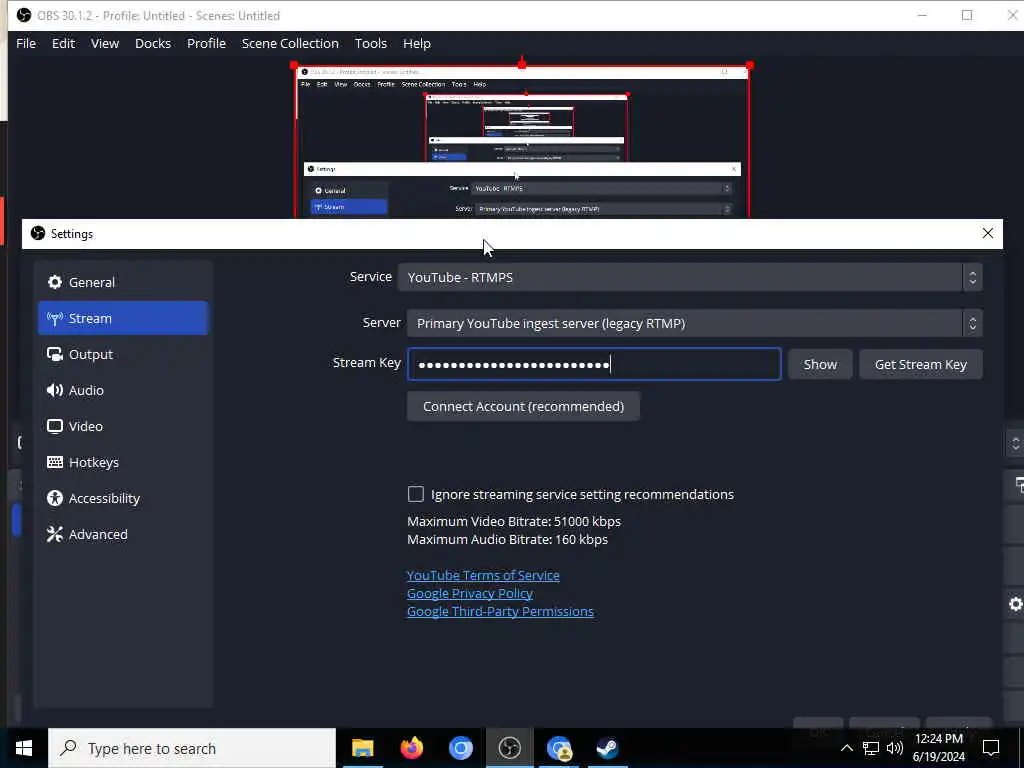Screen dimensions: 1024x768
Task: Switch to Video settings
Action: coord(123,426)
